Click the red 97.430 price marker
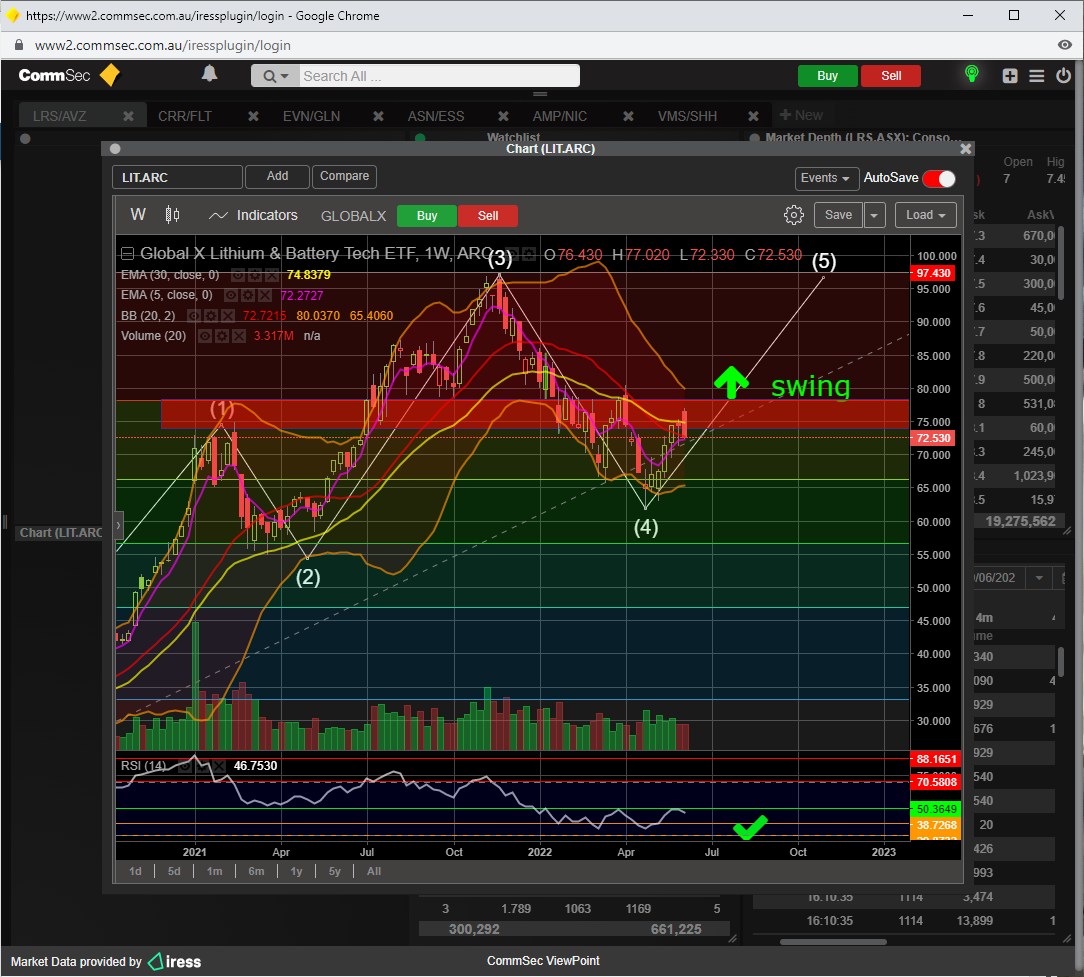This screenshot has width=1084, height=977. pyautogui.click(x=932, y=273)
